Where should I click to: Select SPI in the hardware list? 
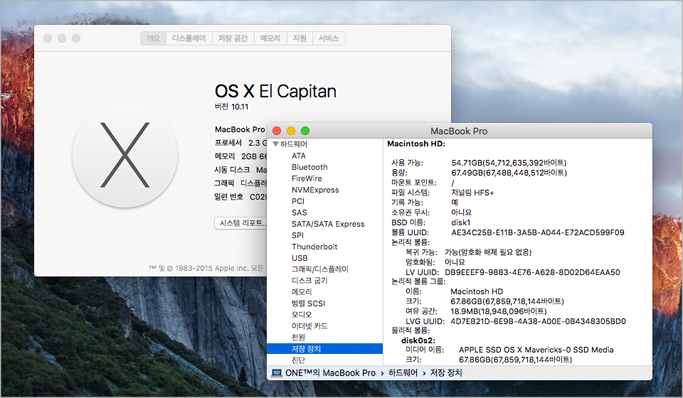click(298, 235)
